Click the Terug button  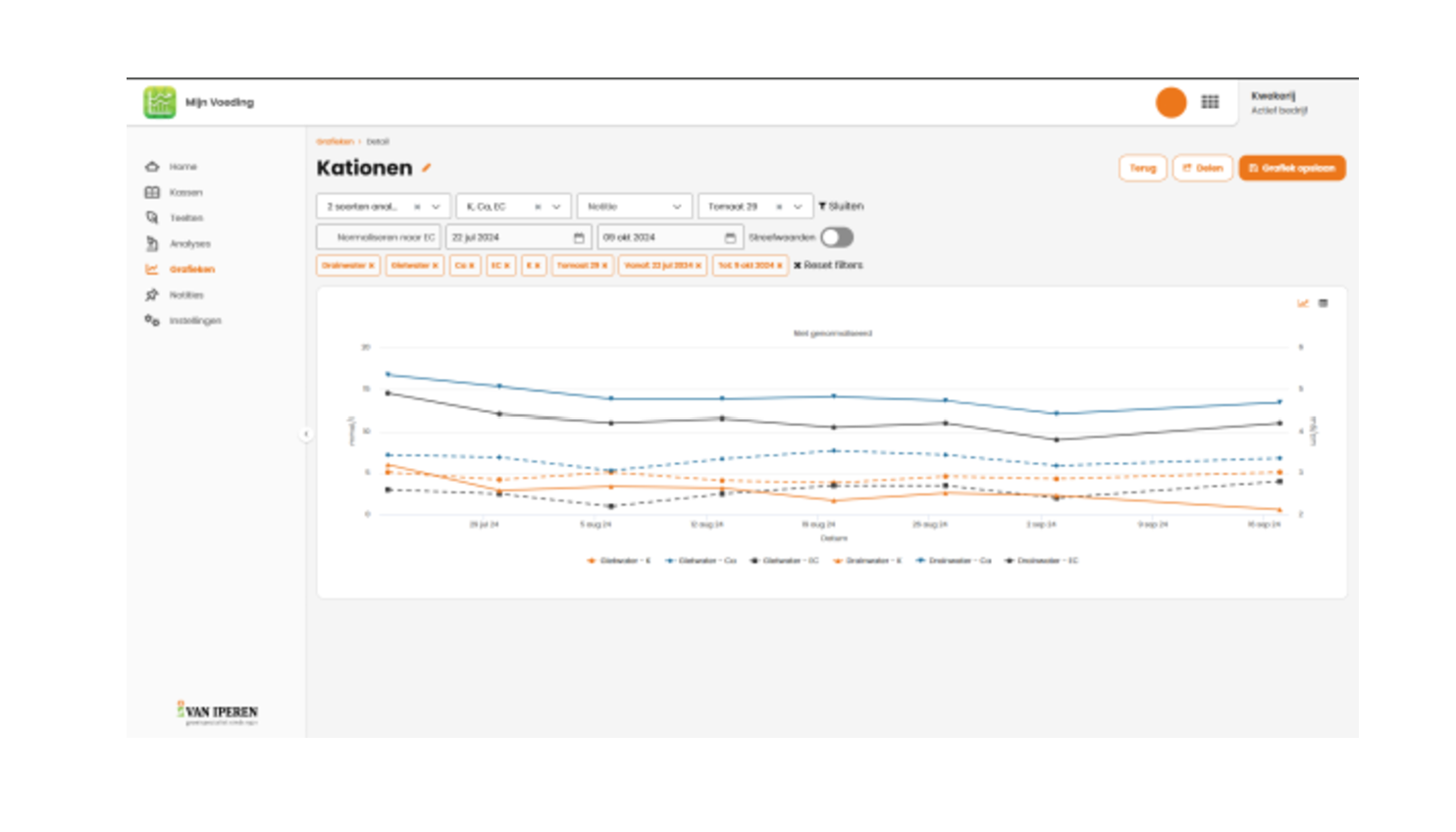tap(1142, 168)
